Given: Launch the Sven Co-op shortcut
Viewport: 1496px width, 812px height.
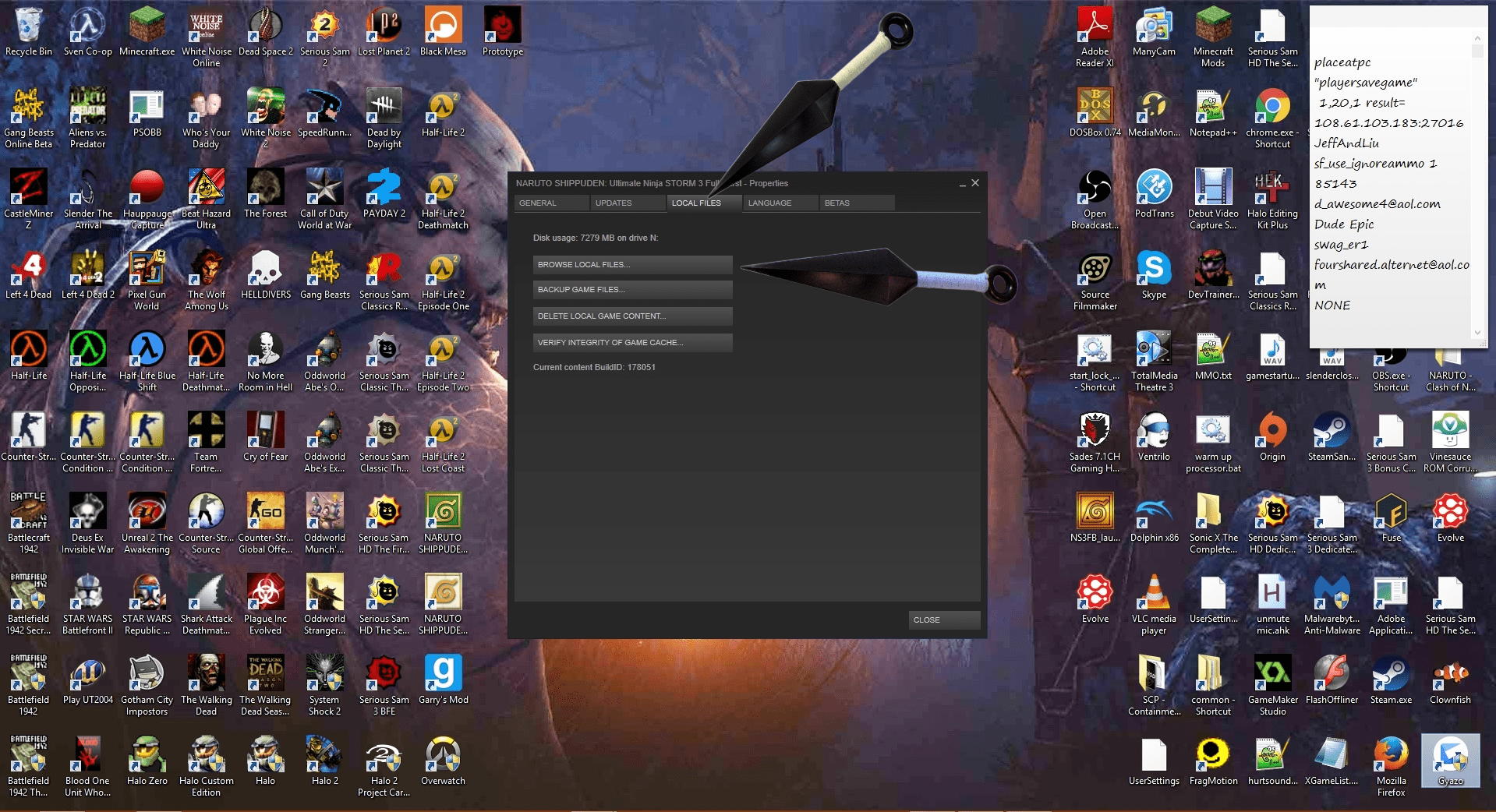Looking at the screenshot, I should tap(88, 31).
